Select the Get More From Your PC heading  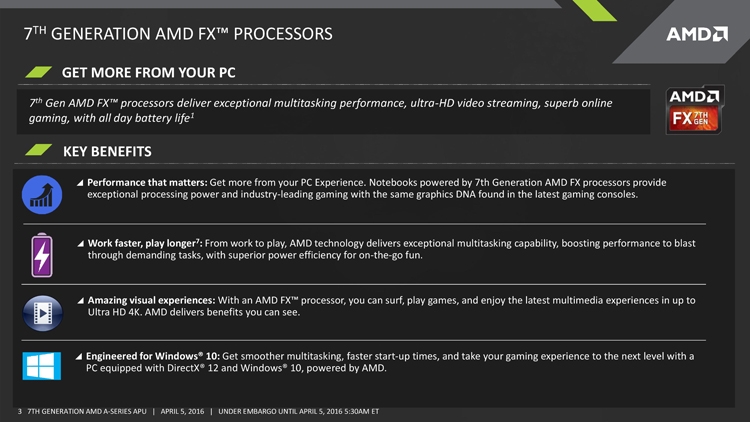click(x=149, y=73)
